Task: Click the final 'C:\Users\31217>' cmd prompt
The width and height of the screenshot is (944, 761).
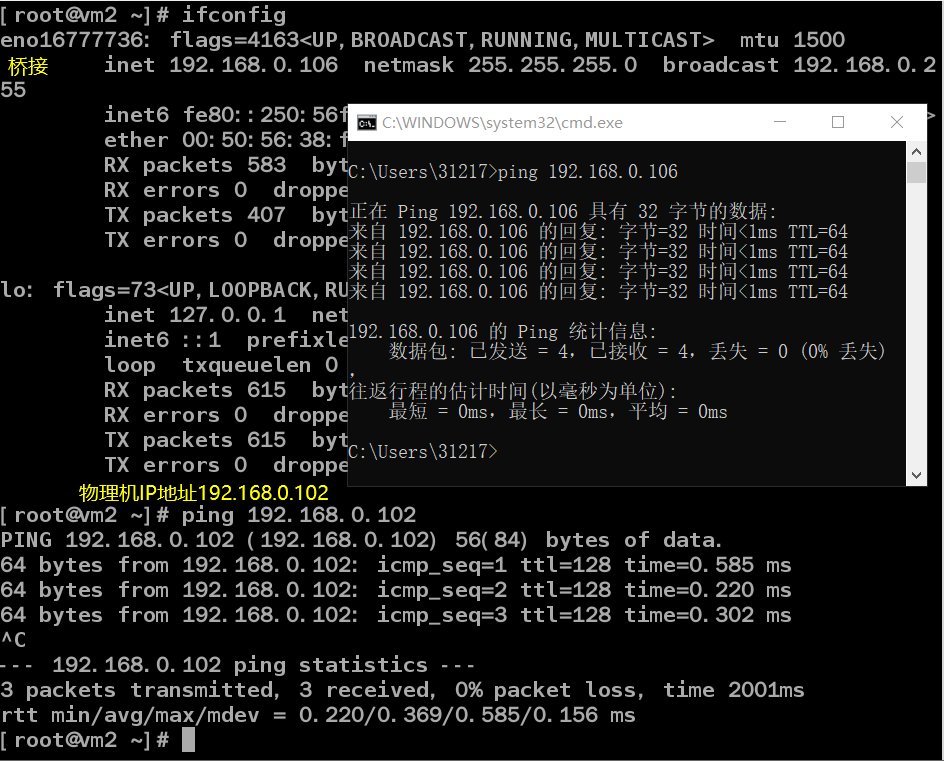Action: tap(423, 452)
